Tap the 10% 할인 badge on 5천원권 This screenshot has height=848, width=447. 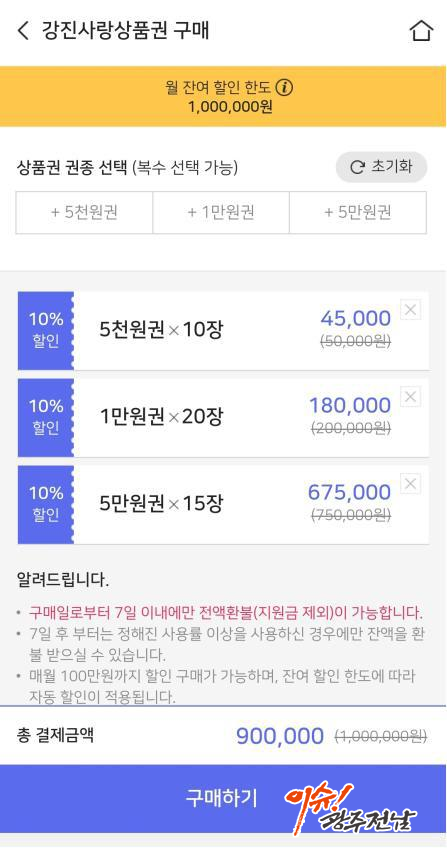(46, 330)
